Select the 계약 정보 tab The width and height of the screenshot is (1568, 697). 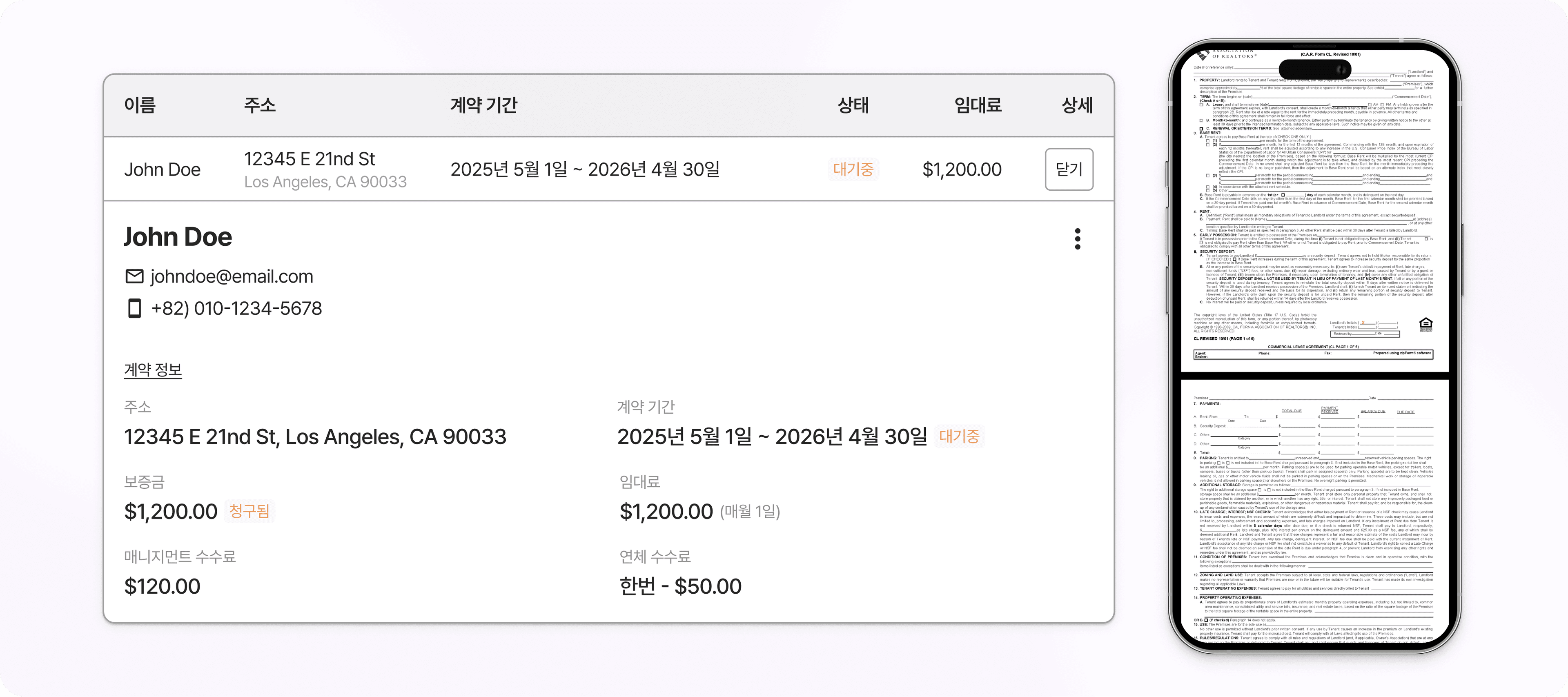pos(153,370)
